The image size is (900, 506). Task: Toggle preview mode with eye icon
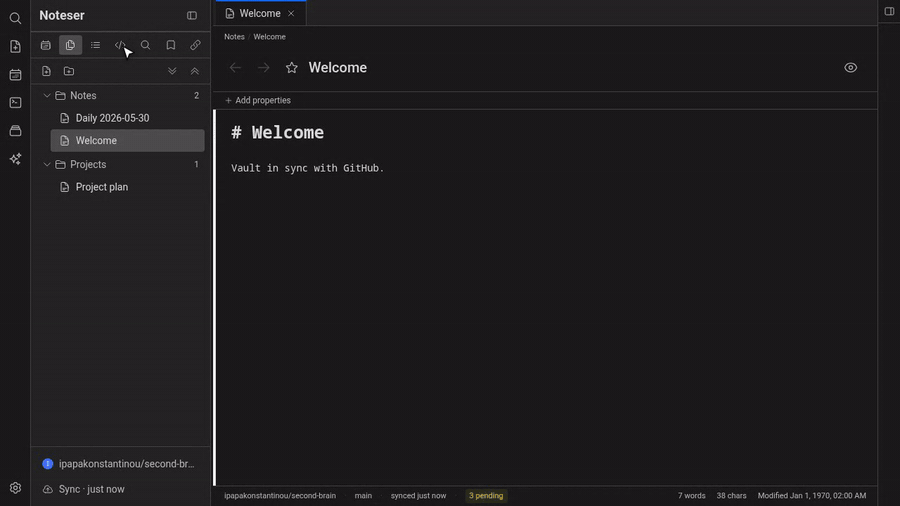click(851, 68)
